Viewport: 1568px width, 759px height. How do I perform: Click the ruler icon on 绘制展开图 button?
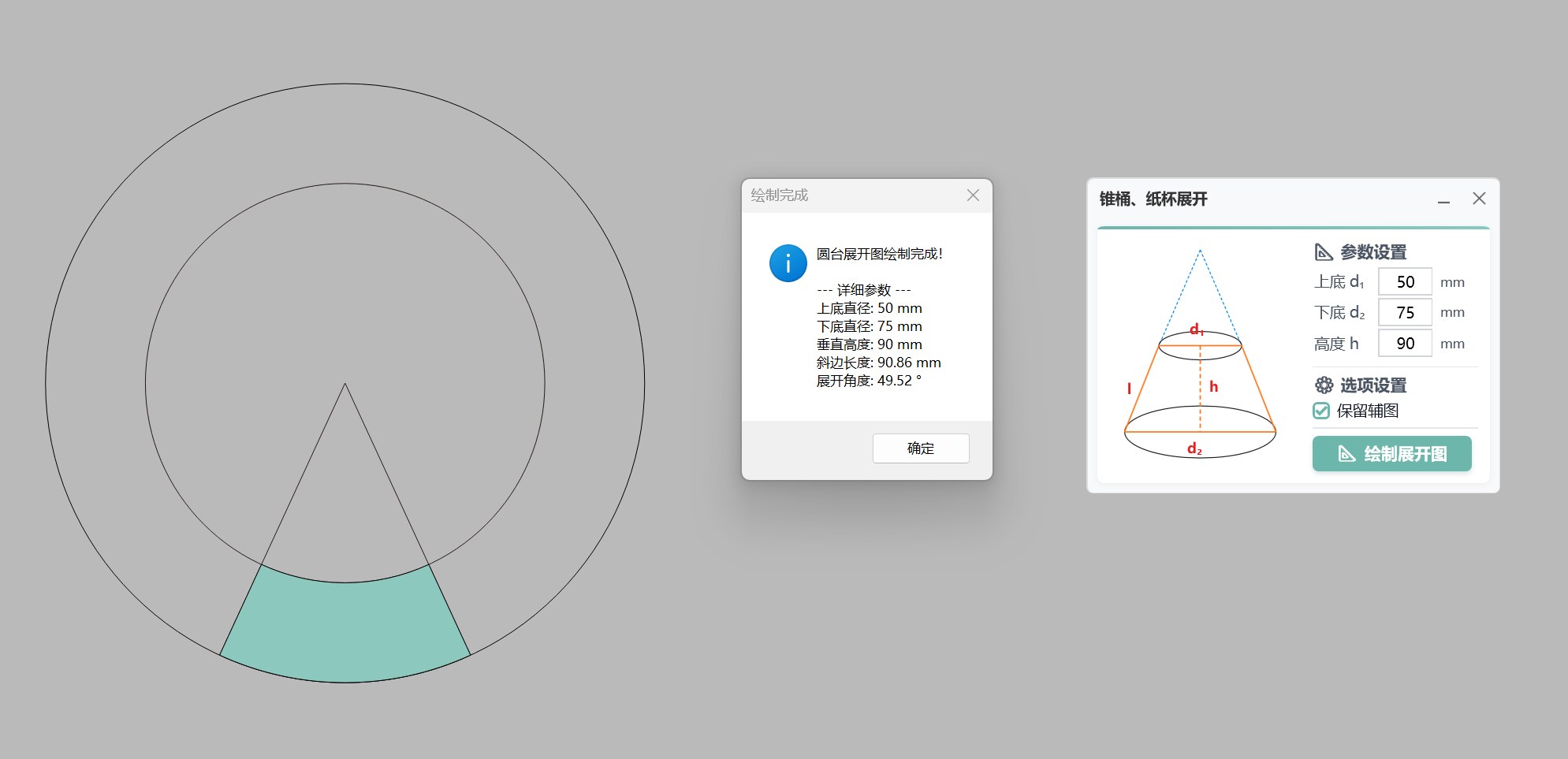(x=1347, y=454)
